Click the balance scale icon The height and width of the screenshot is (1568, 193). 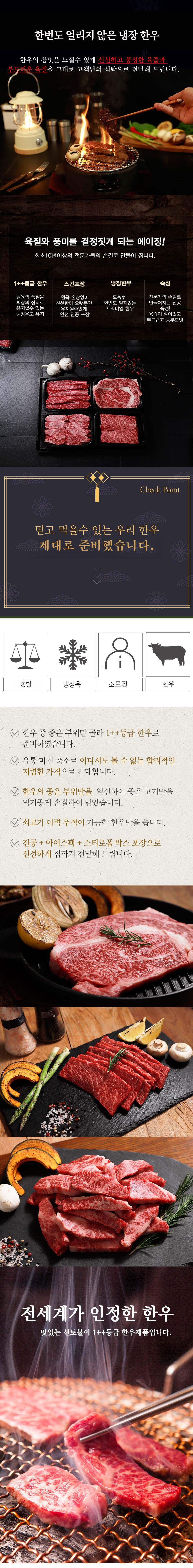[x=26, y=654]
